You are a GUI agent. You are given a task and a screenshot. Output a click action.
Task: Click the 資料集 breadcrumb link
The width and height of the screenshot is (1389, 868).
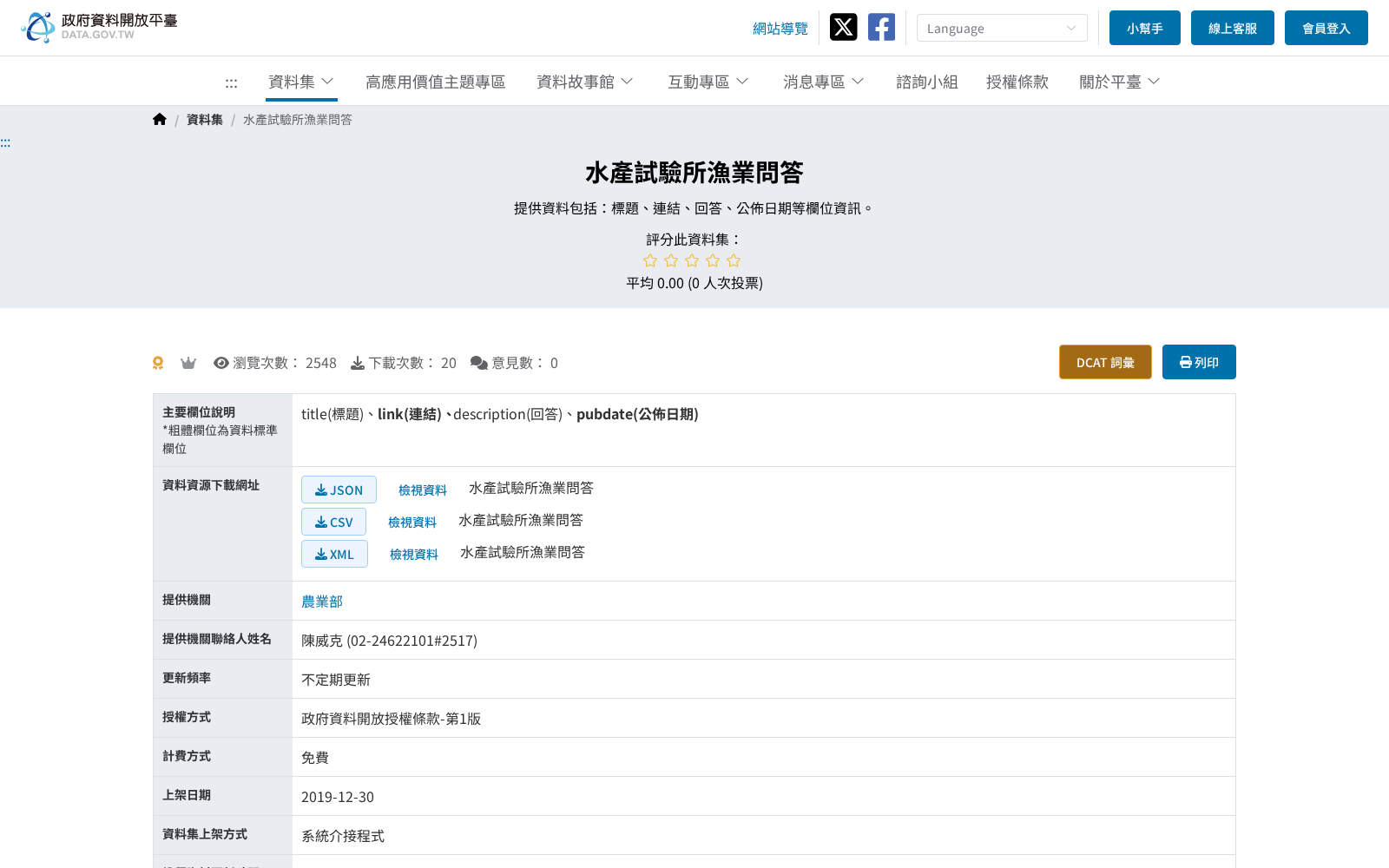tap(205, 120)
